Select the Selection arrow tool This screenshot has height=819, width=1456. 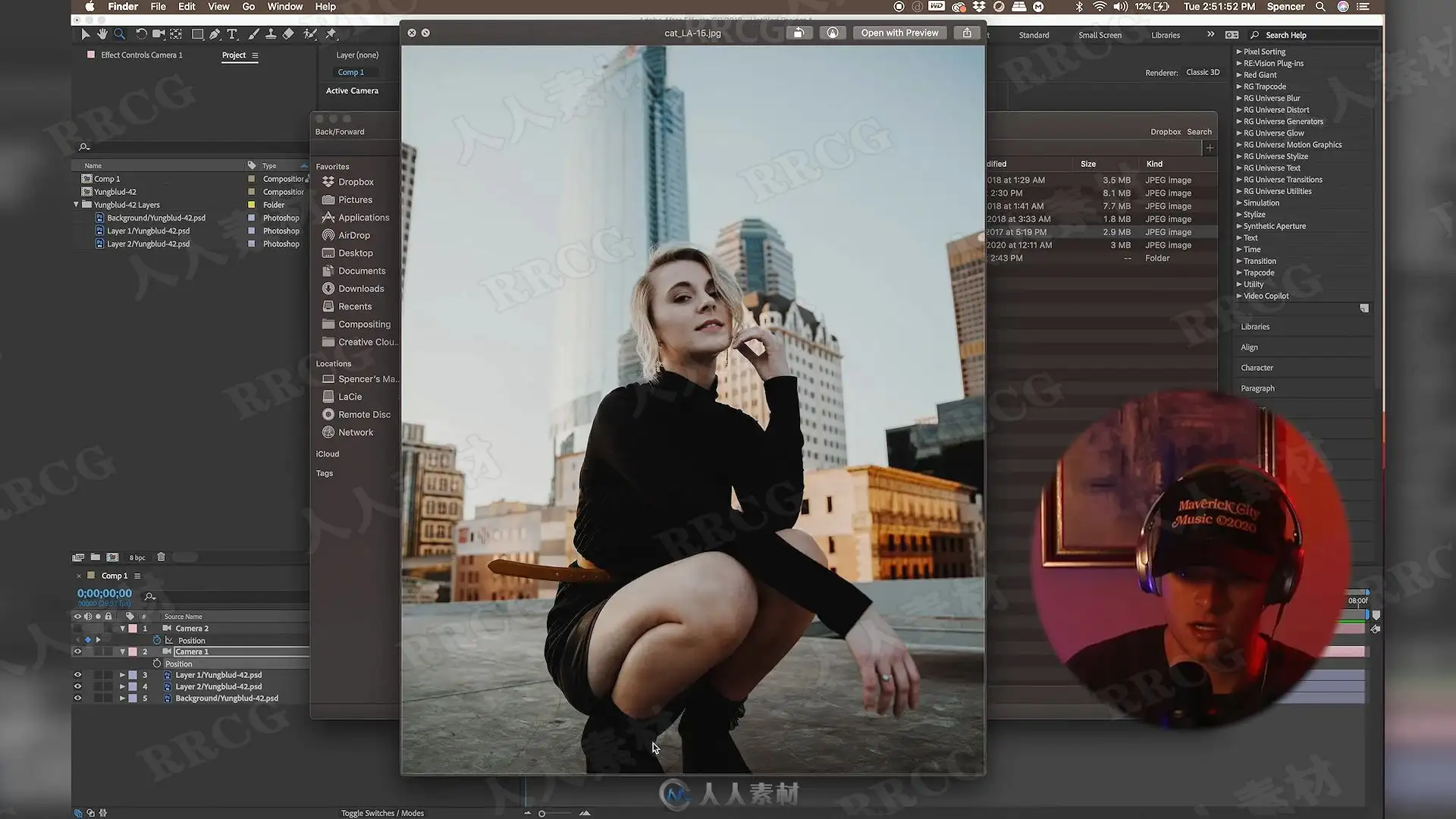click(x=85, y=34)
